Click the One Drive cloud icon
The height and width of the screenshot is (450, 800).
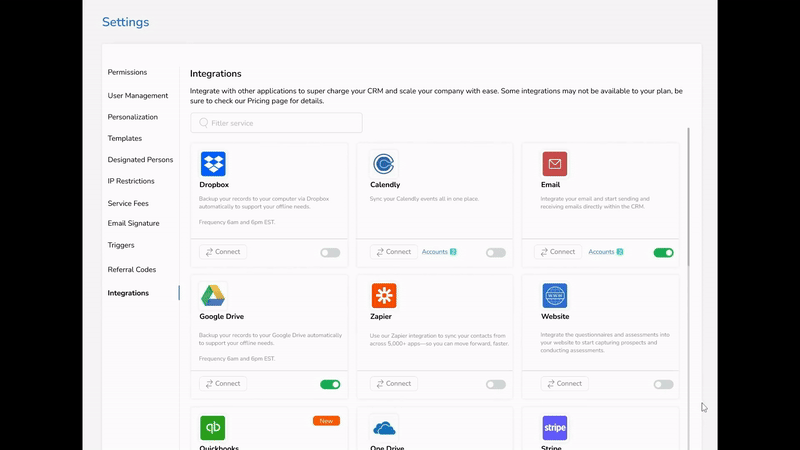coord(384,428)
